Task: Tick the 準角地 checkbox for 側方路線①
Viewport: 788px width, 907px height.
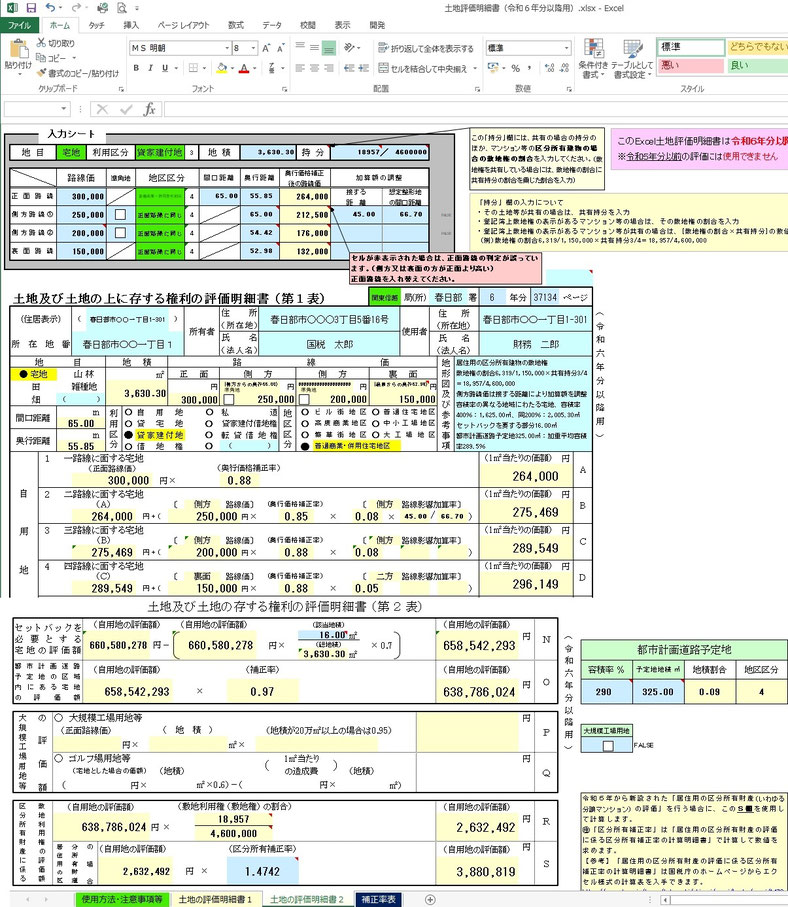Action: point(120,215)
